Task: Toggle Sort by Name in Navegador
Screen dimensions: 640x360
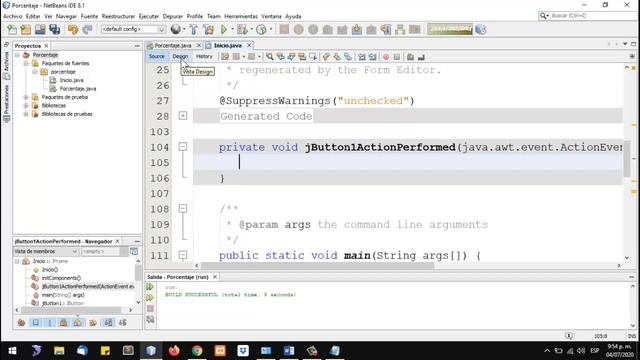Action: tap(108, 322)
